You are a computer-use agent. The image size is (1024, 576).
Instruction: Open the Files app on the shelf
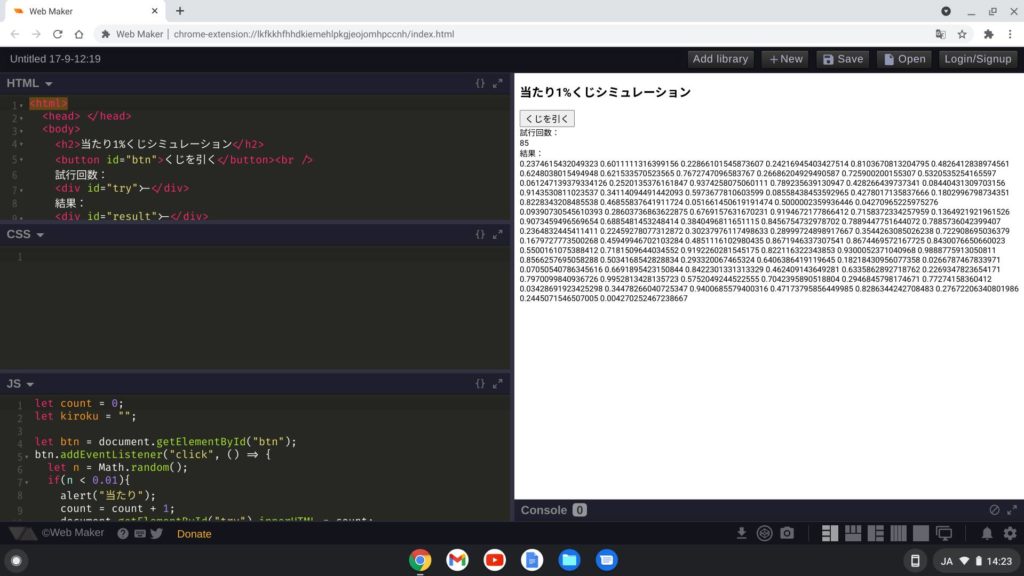[569, 560]
